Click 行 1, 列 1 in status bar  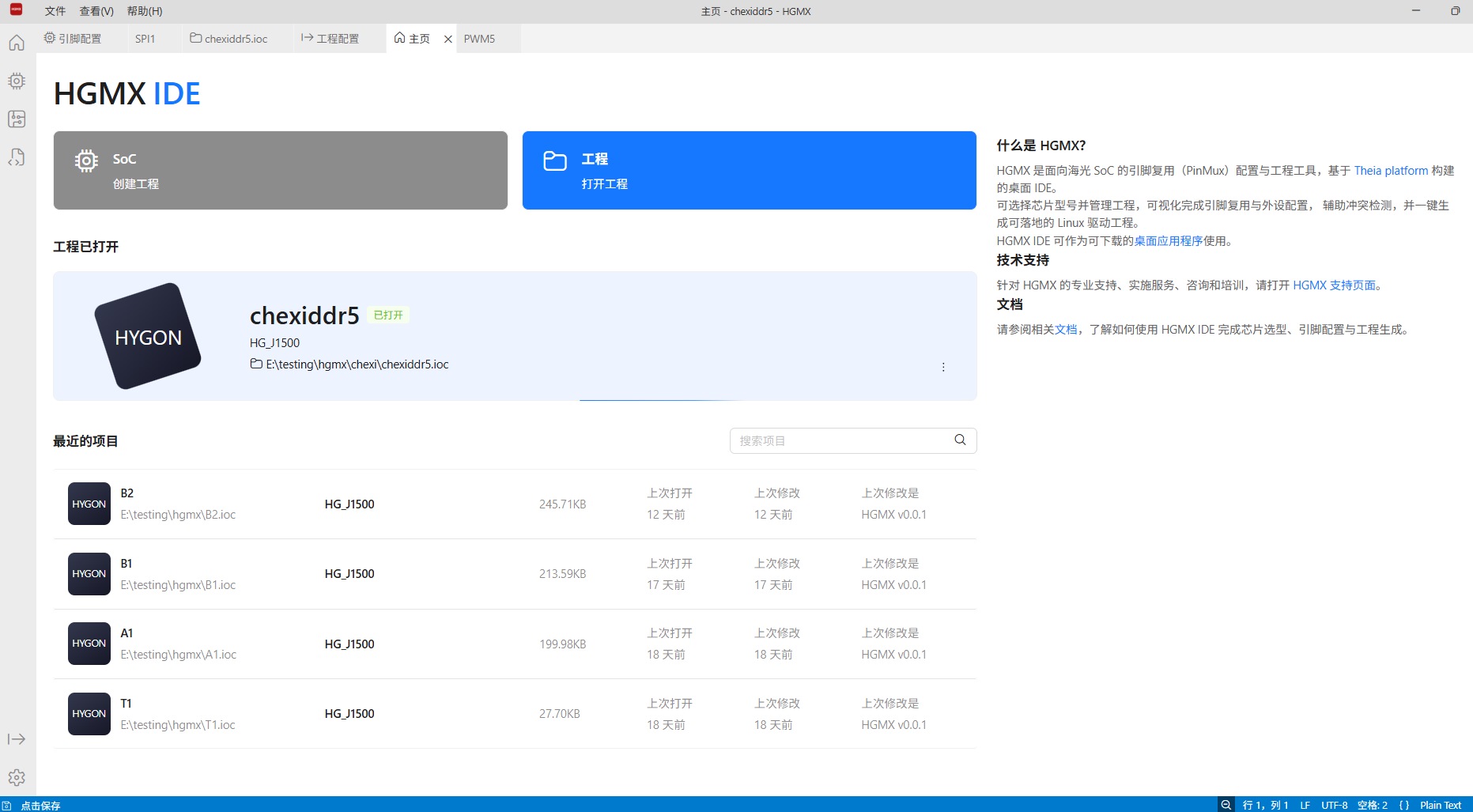click(1265, 805)
